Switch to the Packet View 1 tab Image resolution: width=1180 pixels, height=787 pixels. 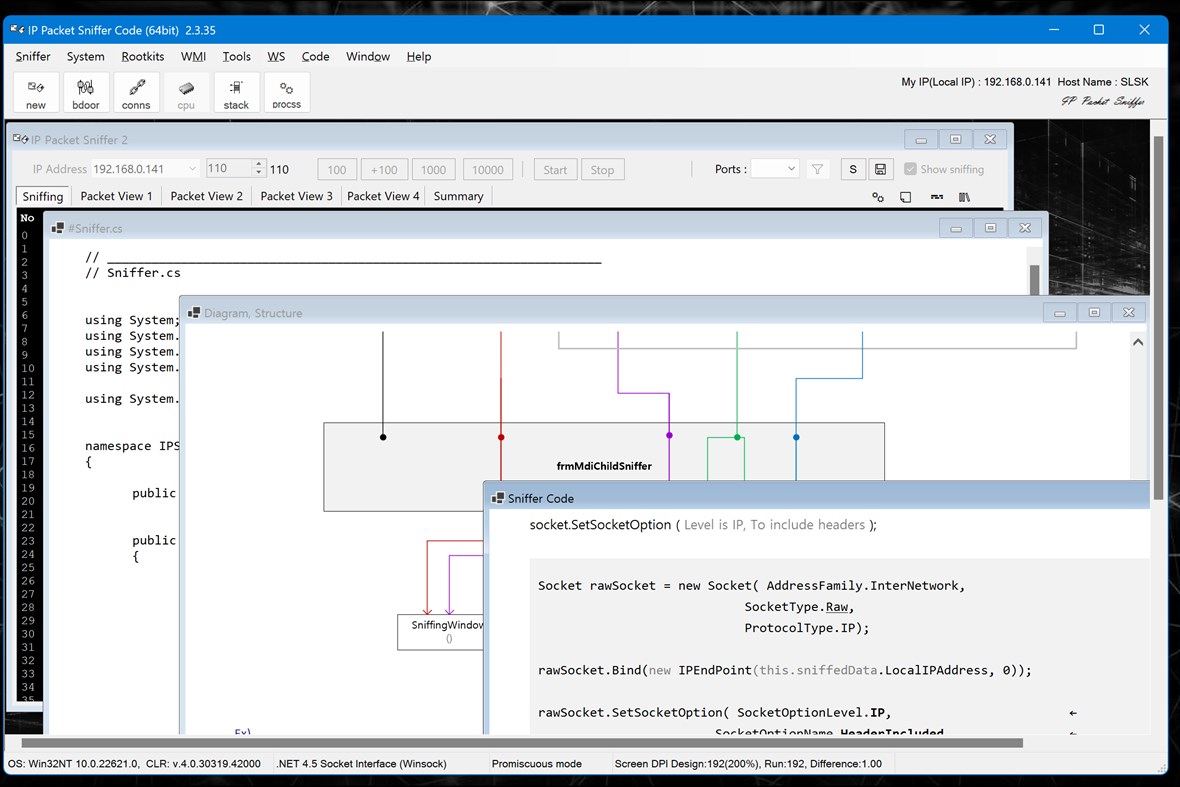117,196
